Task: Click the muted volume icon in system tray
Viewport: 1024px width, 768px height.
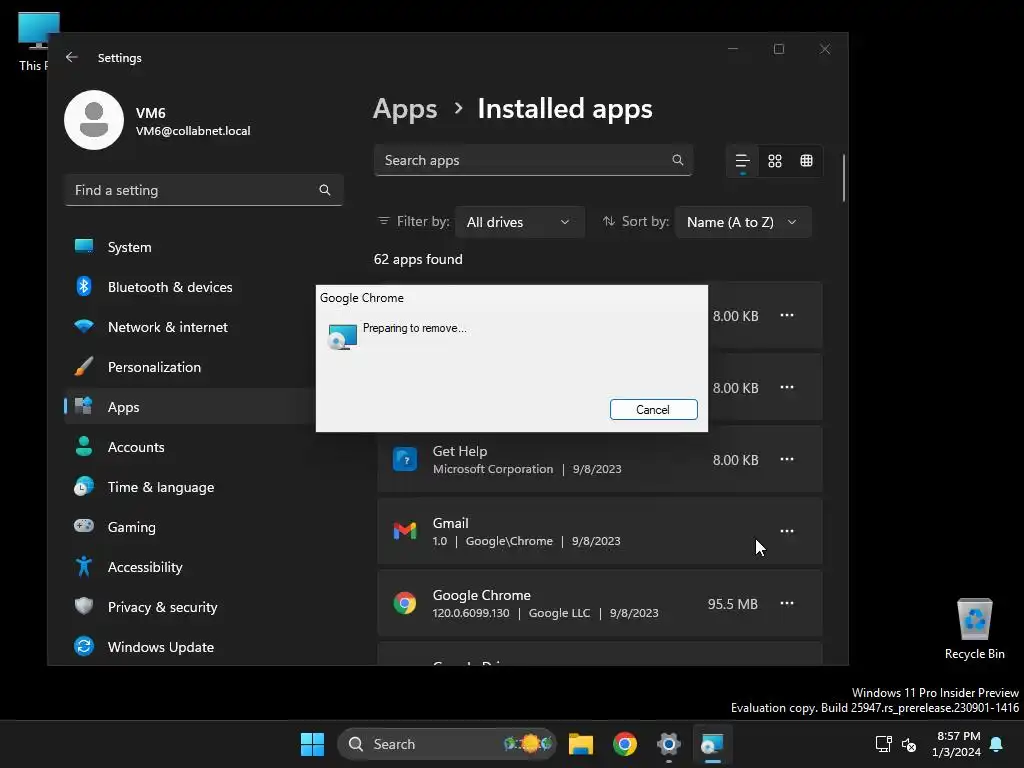Action: 908,744
